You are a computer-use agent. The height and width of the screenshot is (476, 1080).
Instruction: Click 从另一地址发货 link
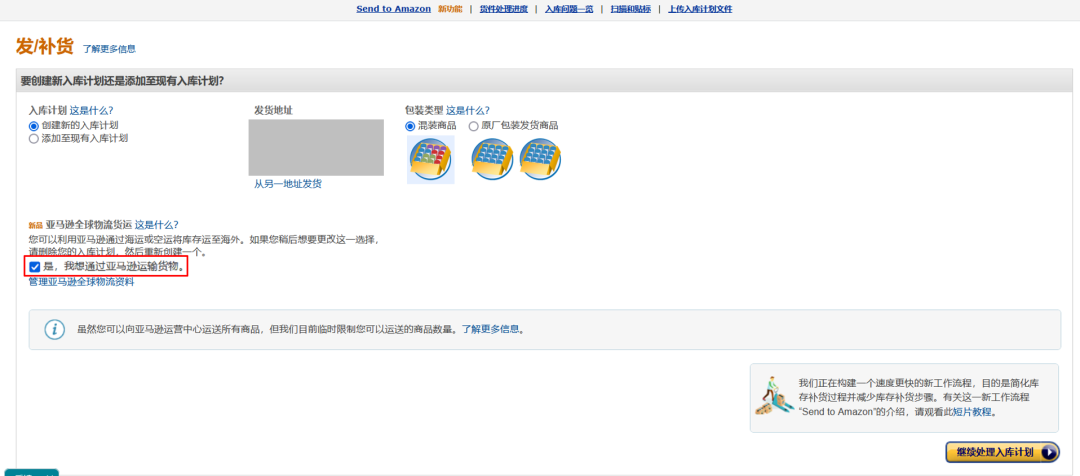tap(288, 184)
